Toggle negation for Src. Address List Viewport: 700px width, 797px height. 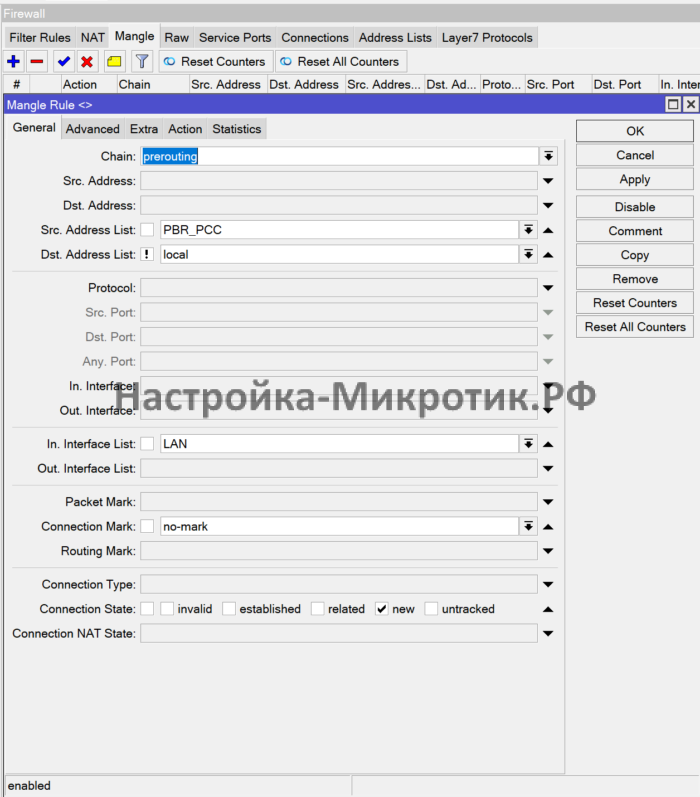click(147, 230)
